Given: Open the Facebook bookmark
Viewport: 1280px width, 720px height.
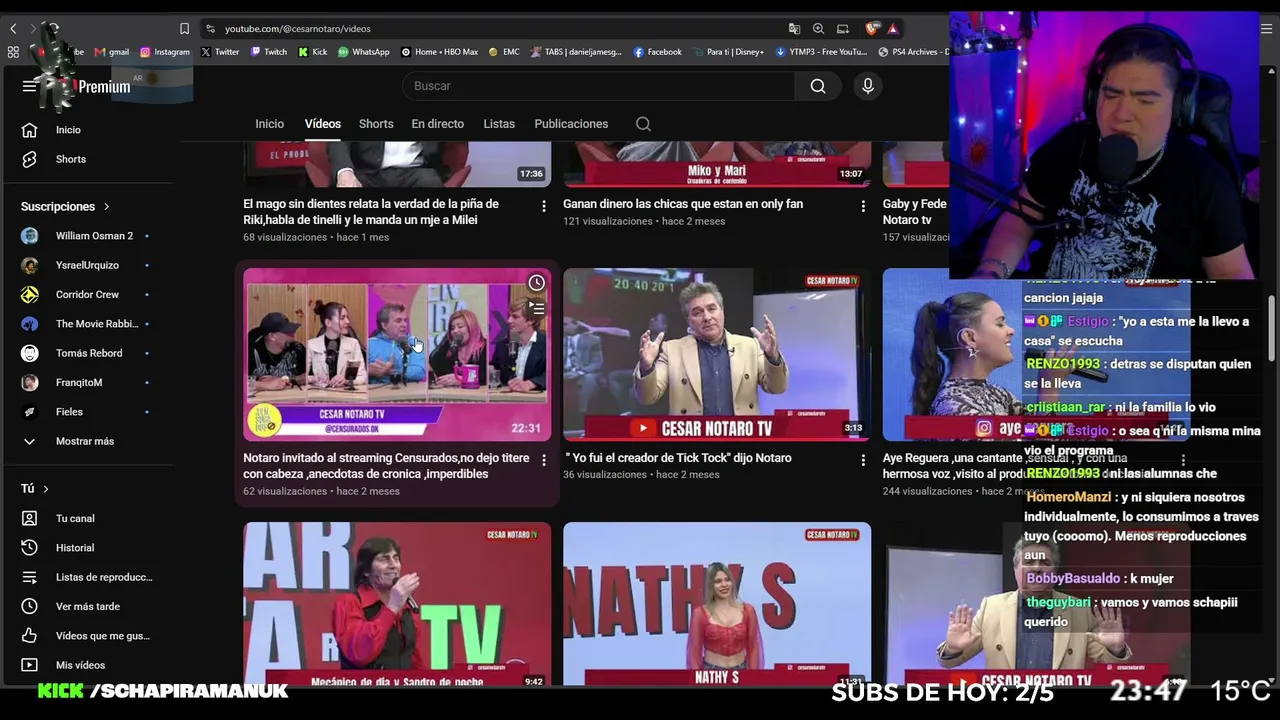Looking at the screenshot, I should pyautogui.click(x=658, y=52).
